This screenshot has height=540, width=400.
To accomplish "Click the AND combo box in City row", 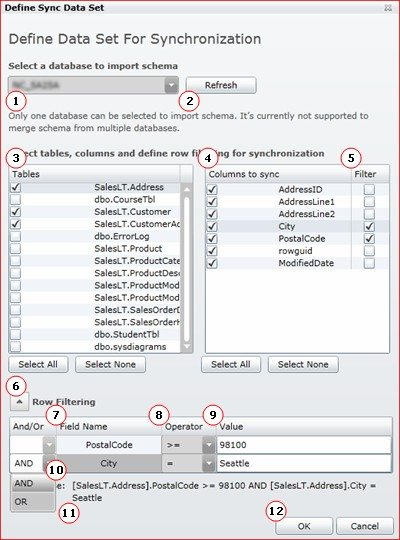I will click(32, 464).
